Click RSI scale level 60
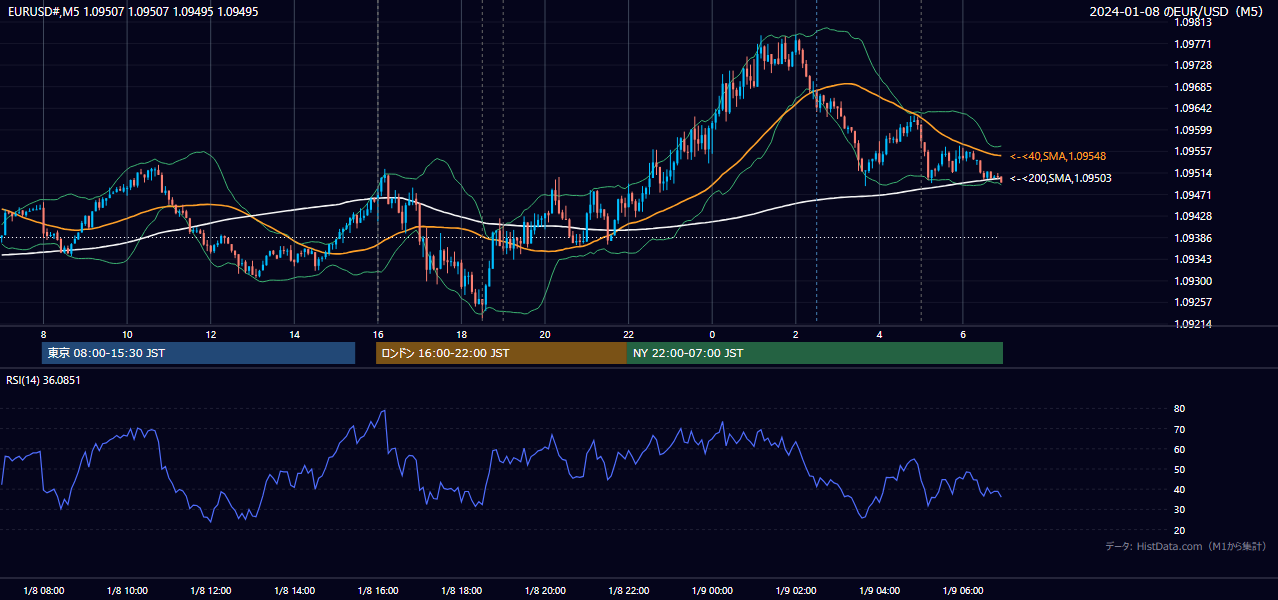Viewport: 1278px width, 600px height. [x=1180, y=449]
